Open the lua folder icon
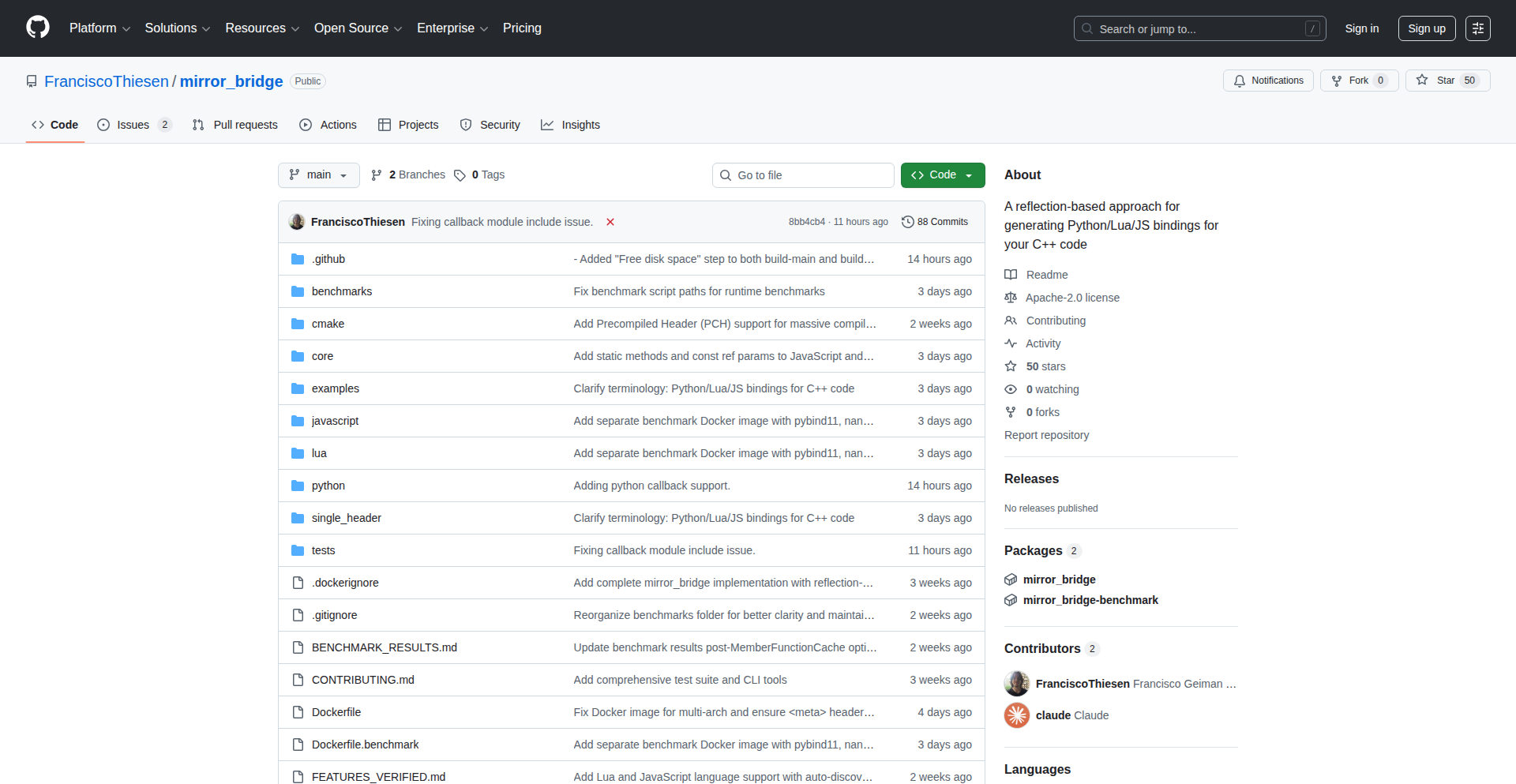Viewport: 1516px width, 784px height. pos(298,453)
